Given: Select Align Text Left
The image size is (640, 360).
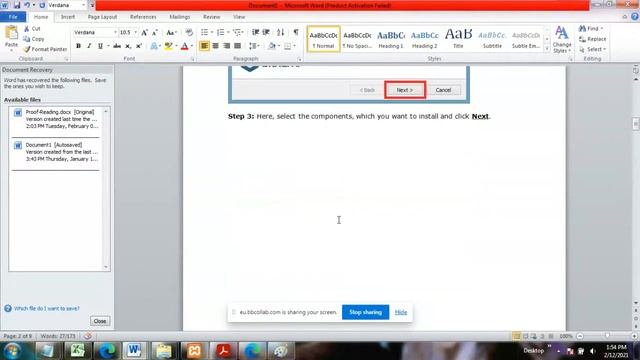Looking at the screenshot, I should point(204,46).
